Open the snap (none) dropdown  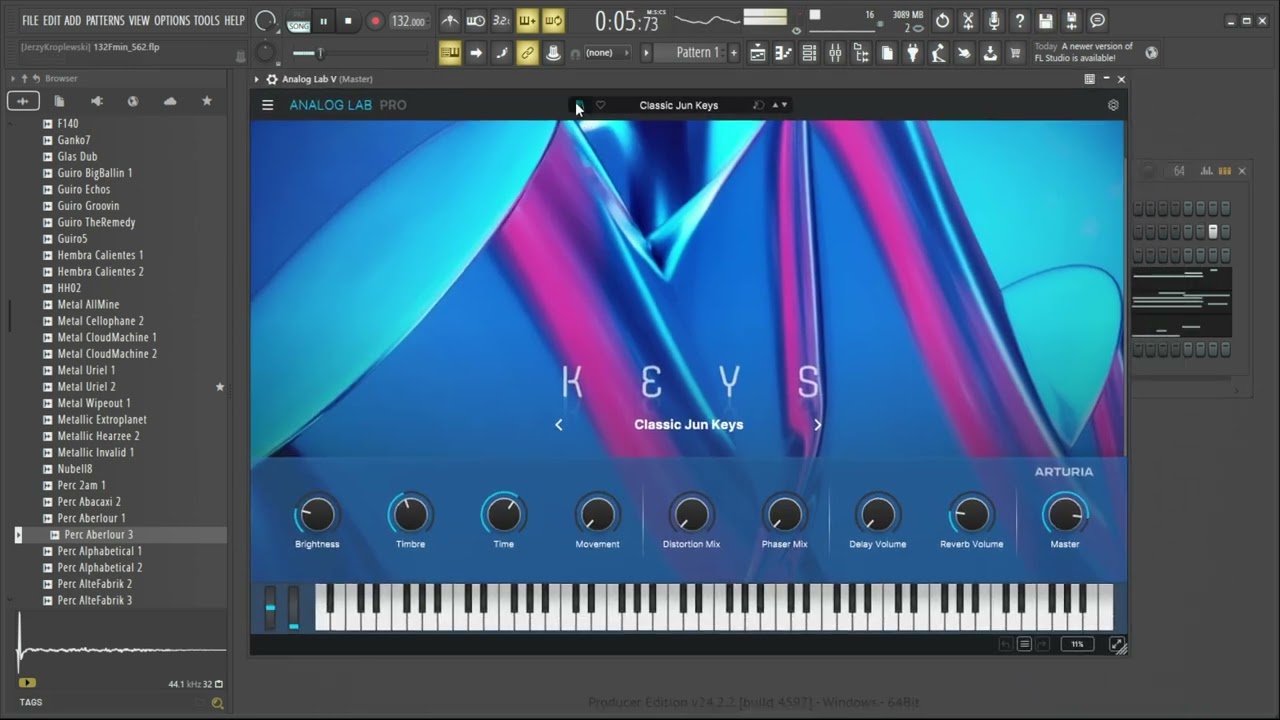point(607,53)
